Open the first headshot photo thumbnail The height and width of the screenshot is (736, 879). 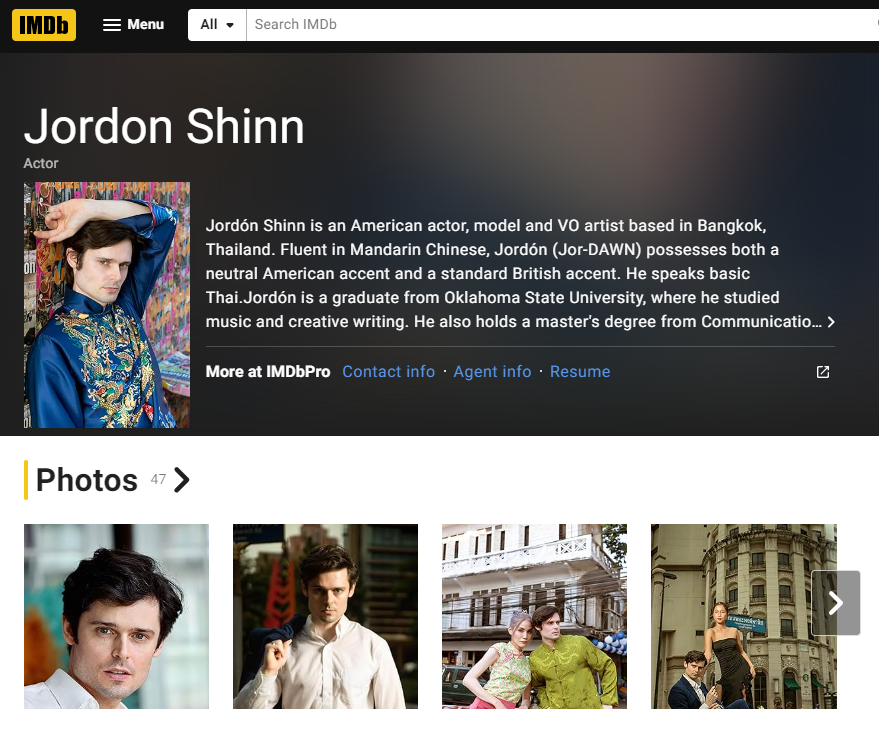click(116, 617)
